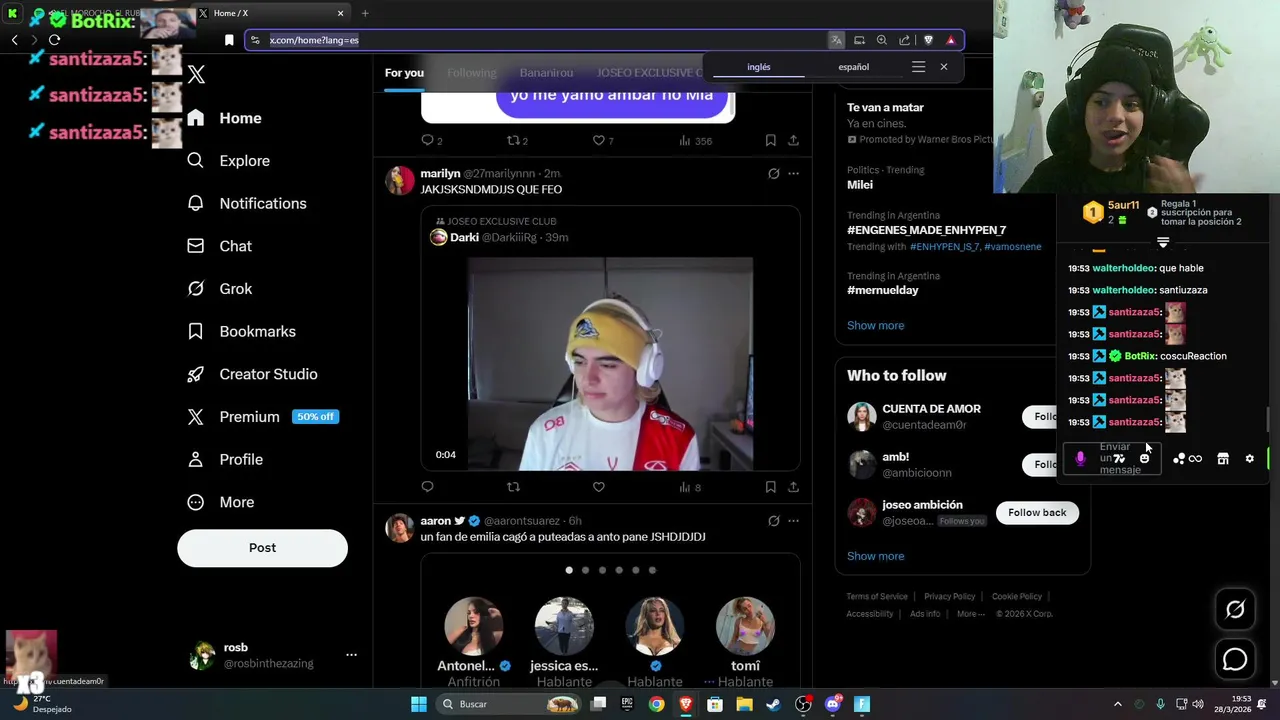
Task: Click Grok icon on marilyn's post
Action: (x=773, y=173)
